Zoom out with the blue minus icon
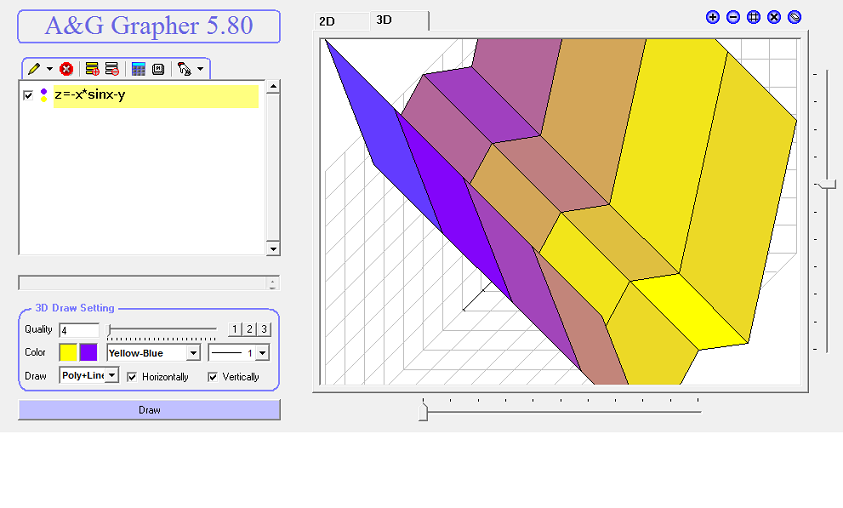Viewport: 843px width, 508px height. coord(733,17)
